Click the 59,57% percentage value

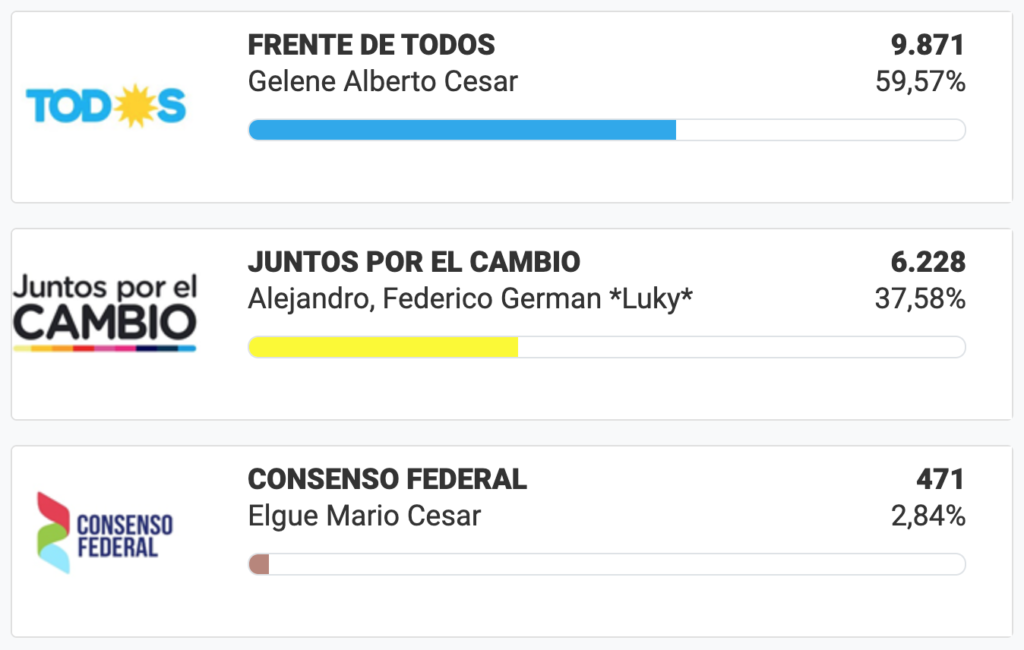click(920, 82)
